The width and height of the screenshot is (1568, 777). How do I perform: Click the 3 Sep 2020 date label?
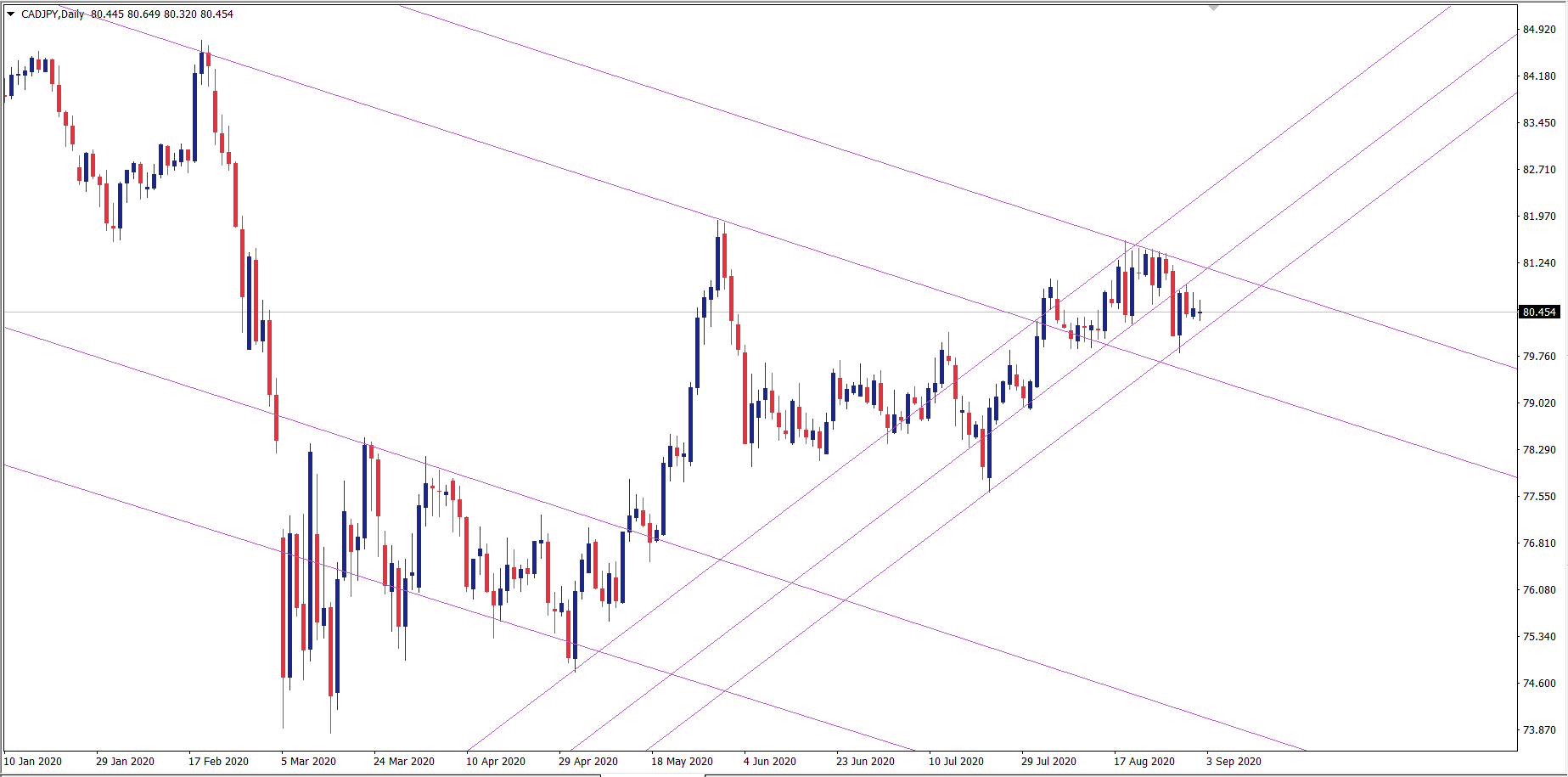[1234, 761]
